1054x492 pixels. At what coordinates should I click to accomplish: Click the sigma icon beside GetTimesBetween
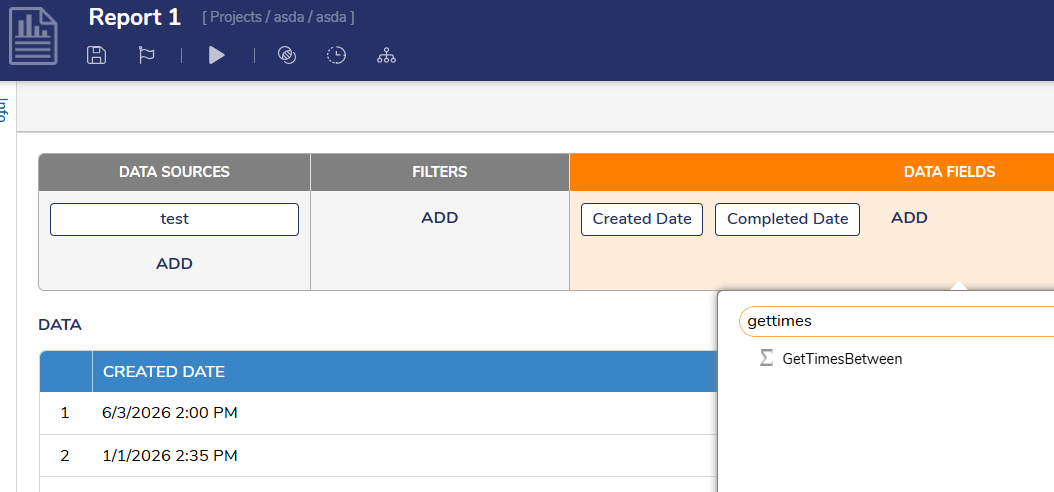766,358
